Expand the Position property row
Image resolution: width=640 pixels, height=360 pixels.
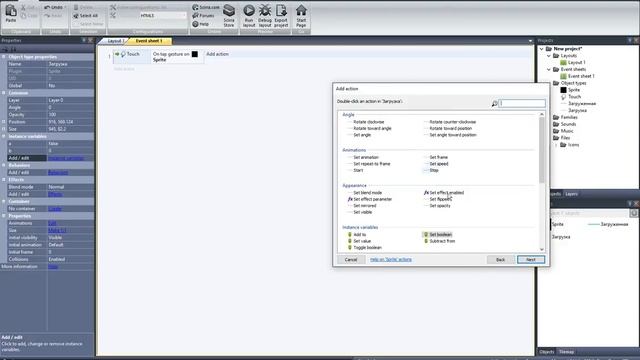coord(4,122)
